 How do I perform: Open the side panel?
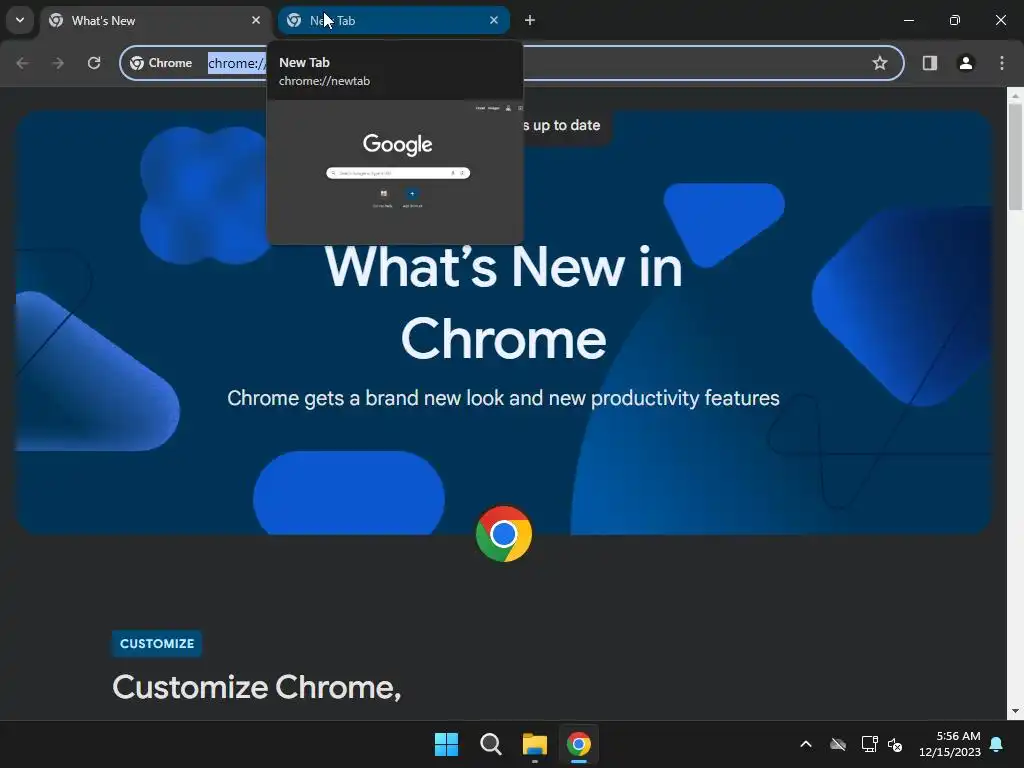pos(929,63)
